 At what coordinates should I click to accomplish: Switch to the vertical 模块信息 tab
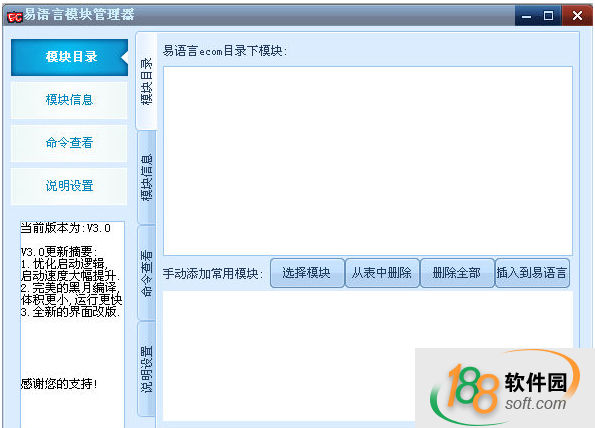coord(146,178)
